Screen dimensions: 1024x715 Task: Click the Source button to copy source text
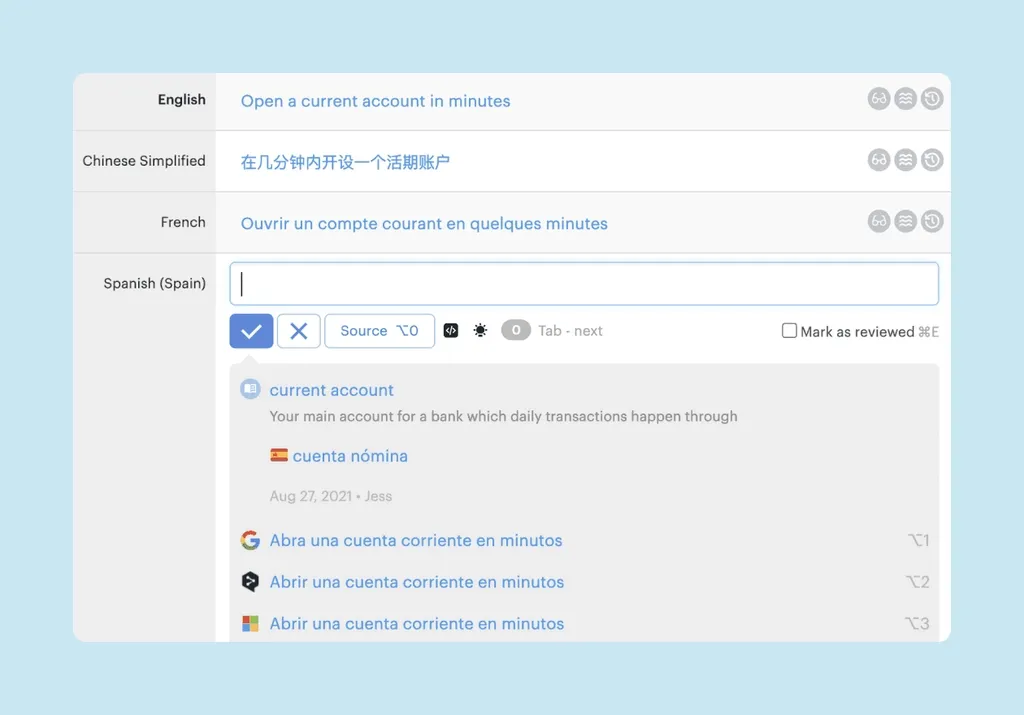pyautogui.click(x=379, y=331)
